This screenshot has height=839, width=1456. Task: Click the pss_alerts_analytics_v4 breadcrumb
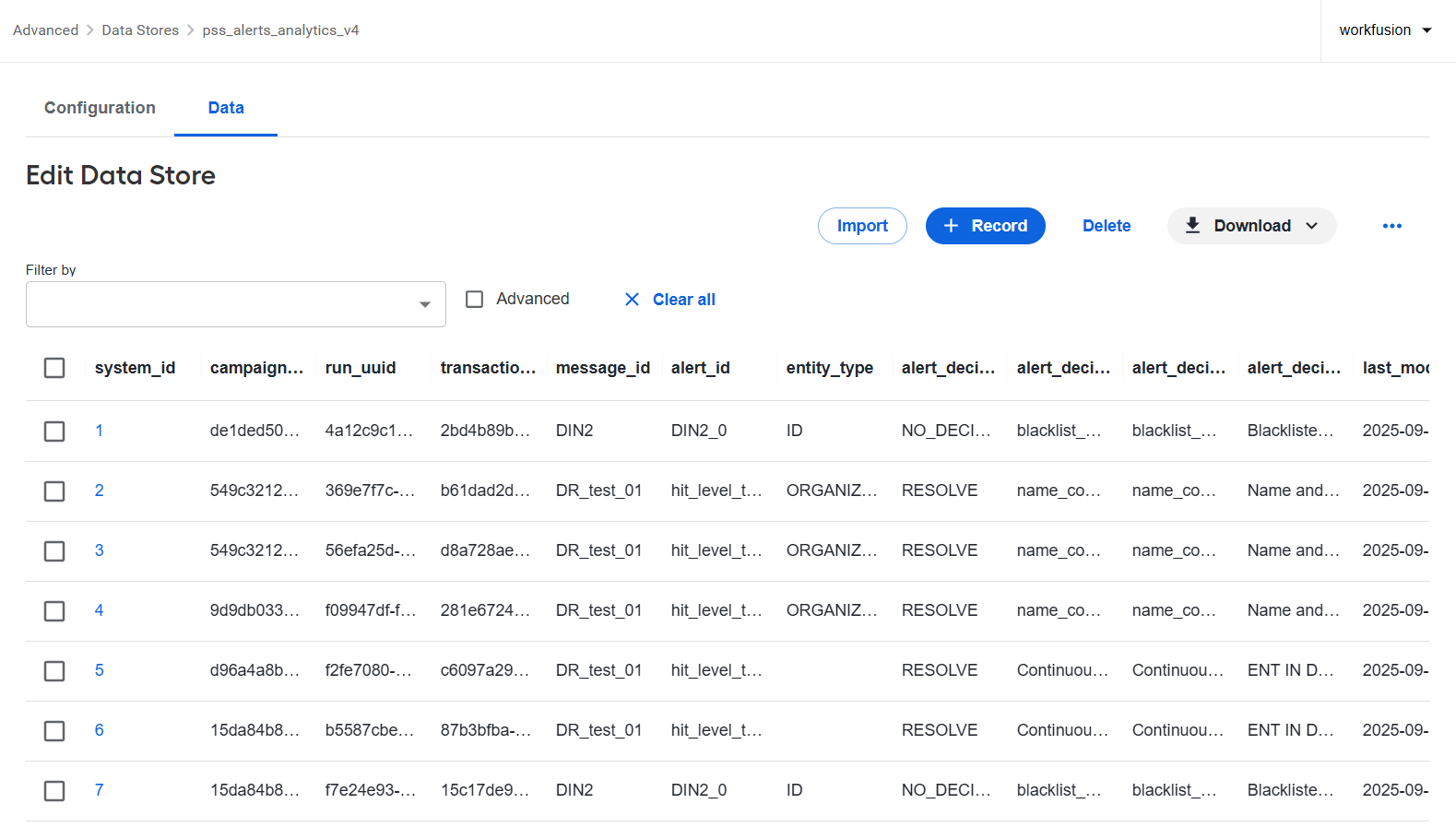click(280, 30)
